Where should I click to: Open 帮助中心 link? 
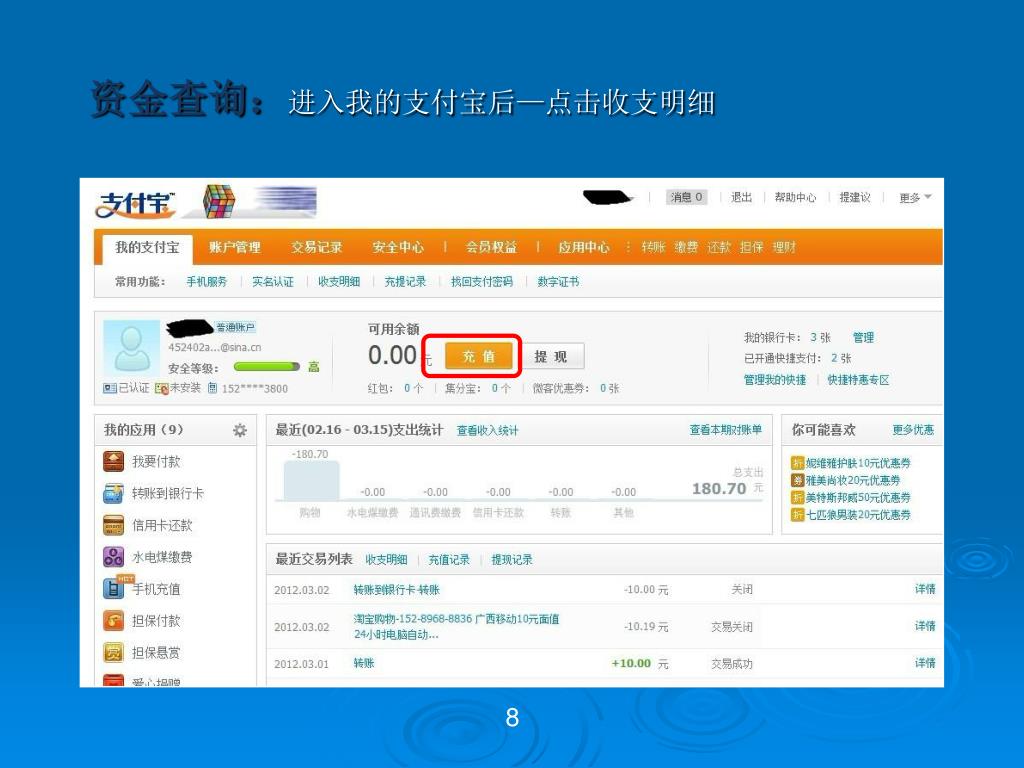coord(795,197)
